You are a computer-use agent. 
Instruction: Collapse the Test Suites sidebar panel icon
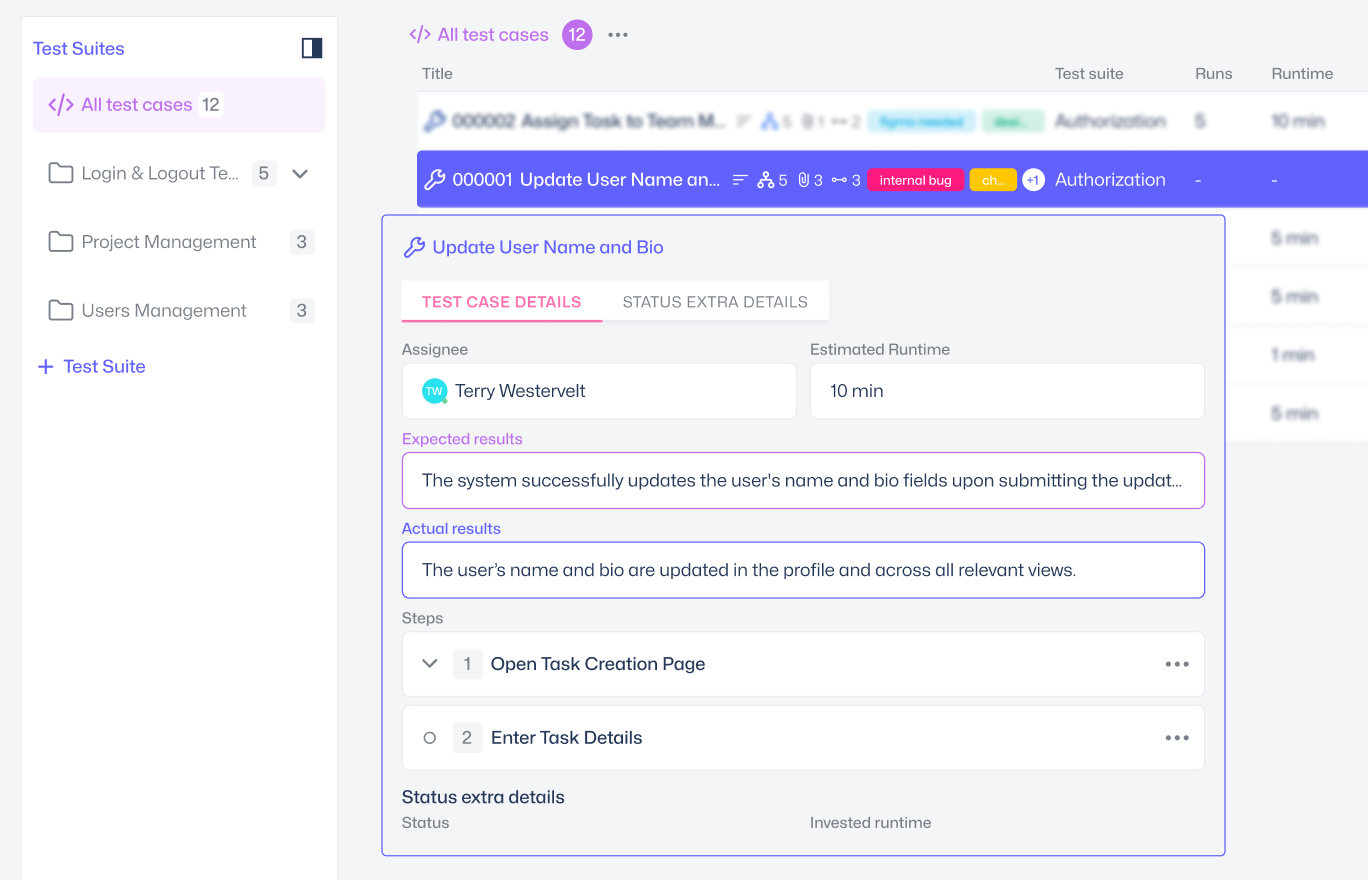tap(312, 48)
